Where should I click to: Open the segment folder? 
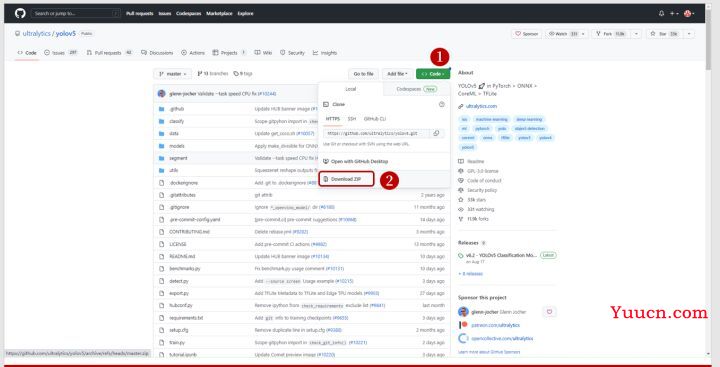point(178,158)
